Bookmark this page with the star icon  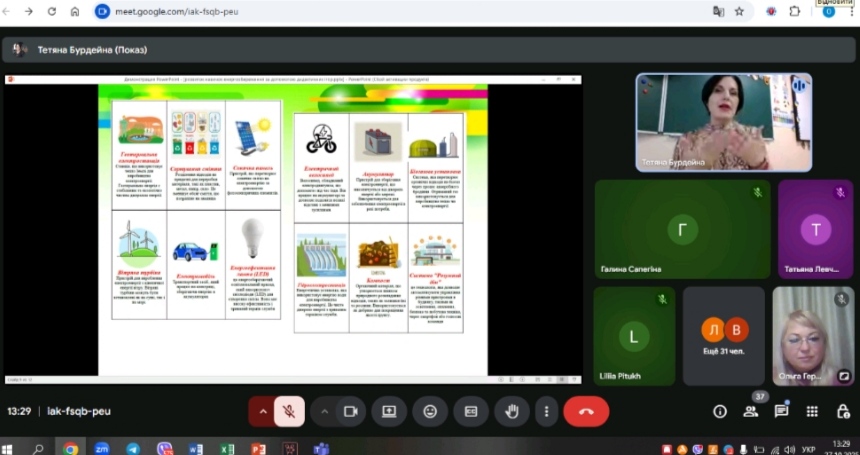739,12
